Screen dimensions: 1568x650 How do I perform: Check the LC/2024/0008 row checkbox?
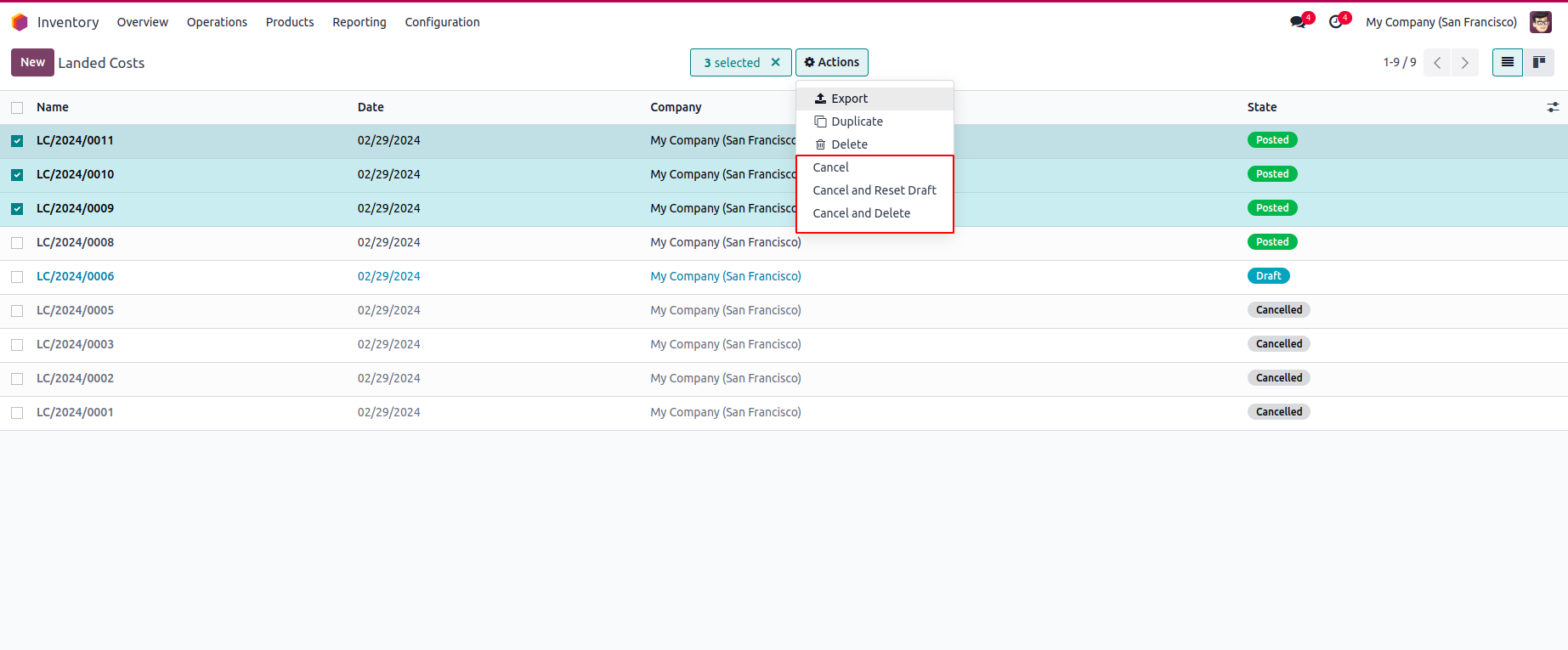(17, 243)
